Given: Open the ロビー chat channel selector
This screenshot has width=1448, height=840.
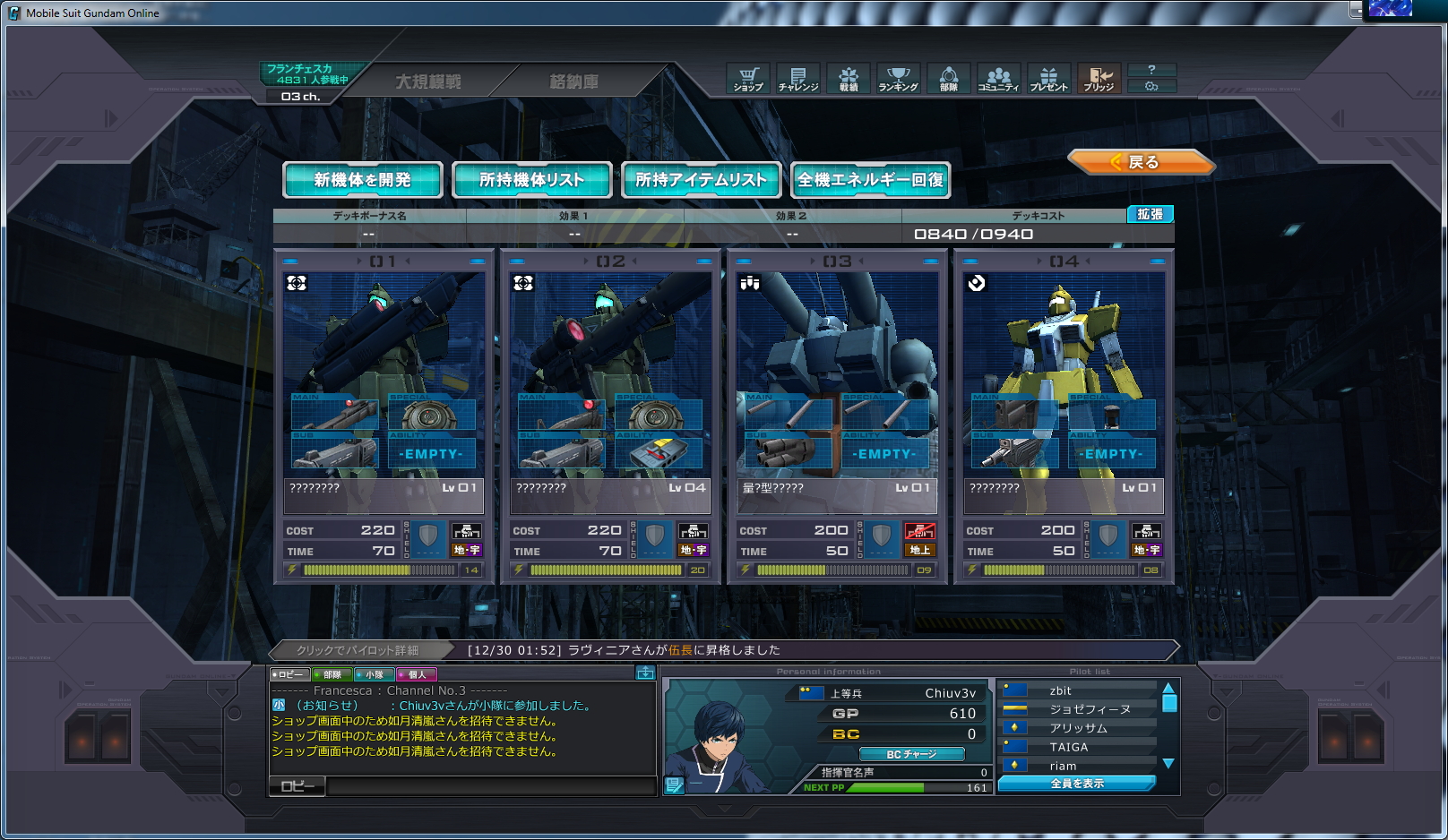Looking at the screenshot, I should [297, 786].
